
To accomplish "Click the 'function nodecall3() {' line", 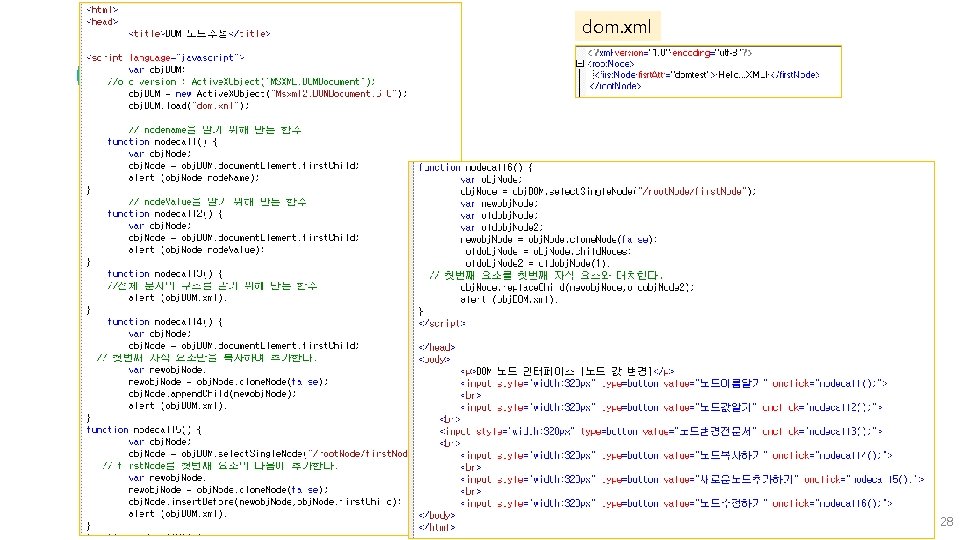I will pos(165,274).
